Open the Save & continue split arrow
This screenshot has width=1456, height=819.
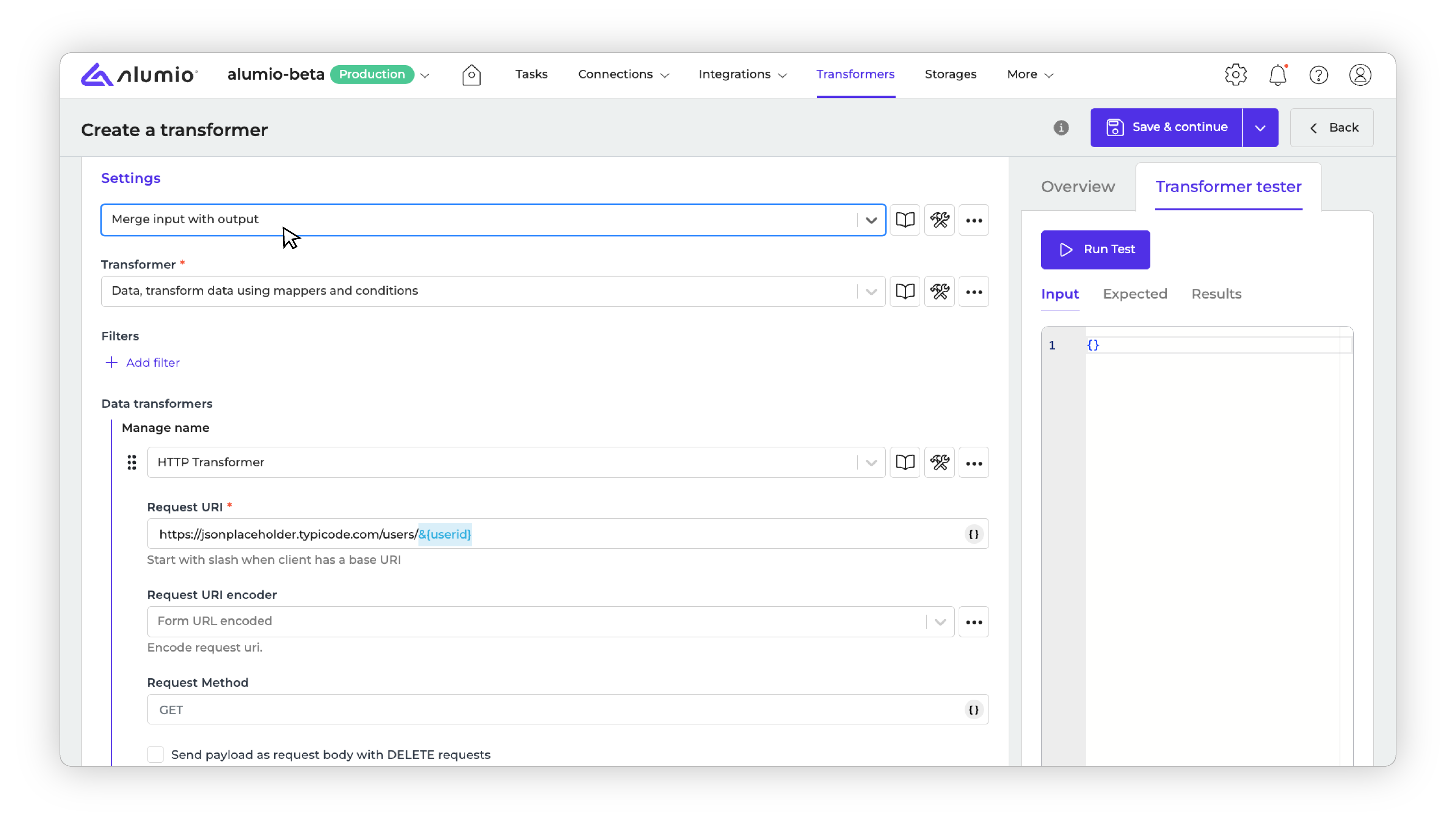point(1260,128)
